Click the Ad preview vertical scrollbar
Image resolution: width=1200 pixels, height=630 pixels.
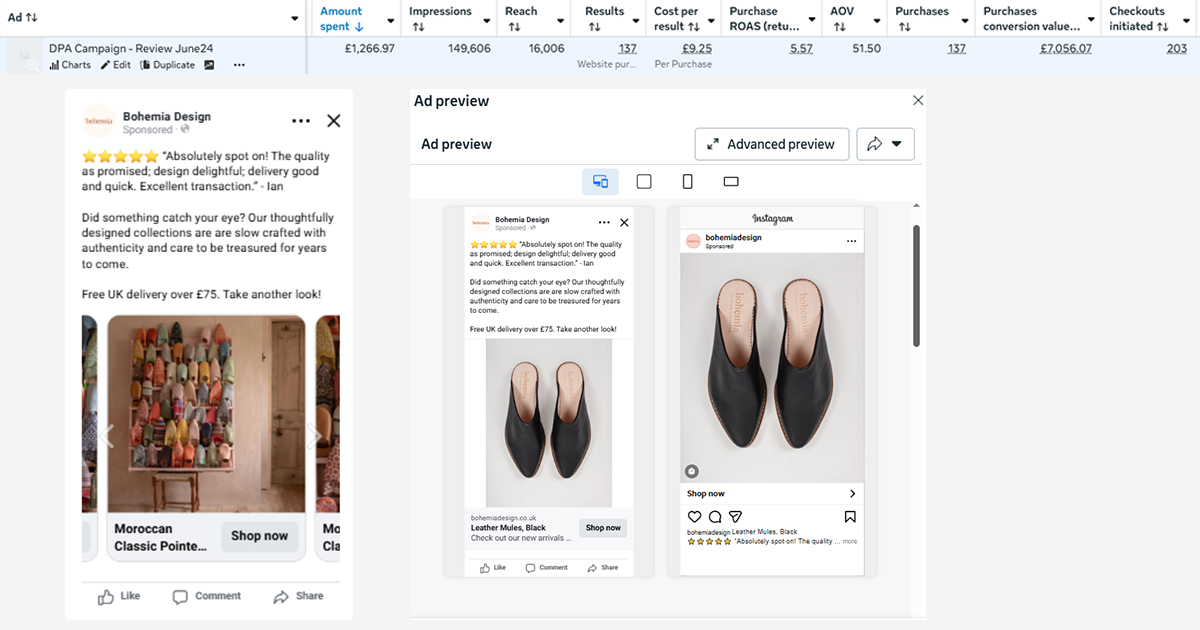[916, 286]
